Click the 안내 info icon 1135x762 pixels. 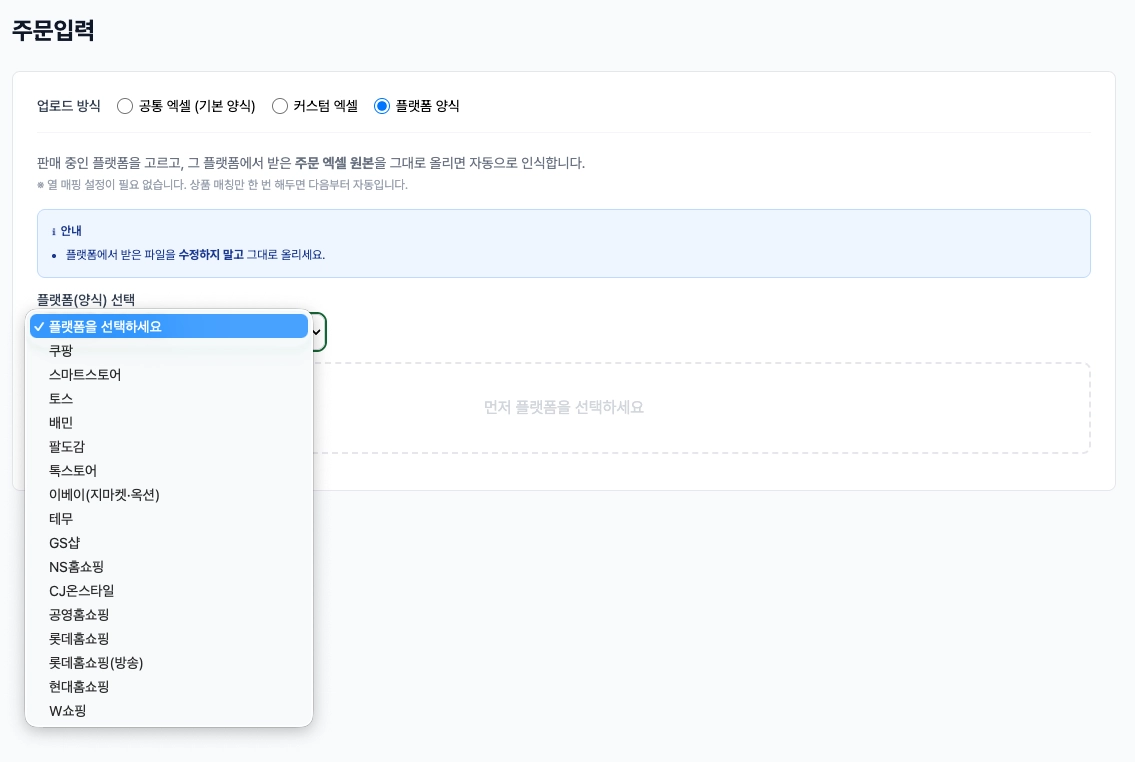coord(54,232)
